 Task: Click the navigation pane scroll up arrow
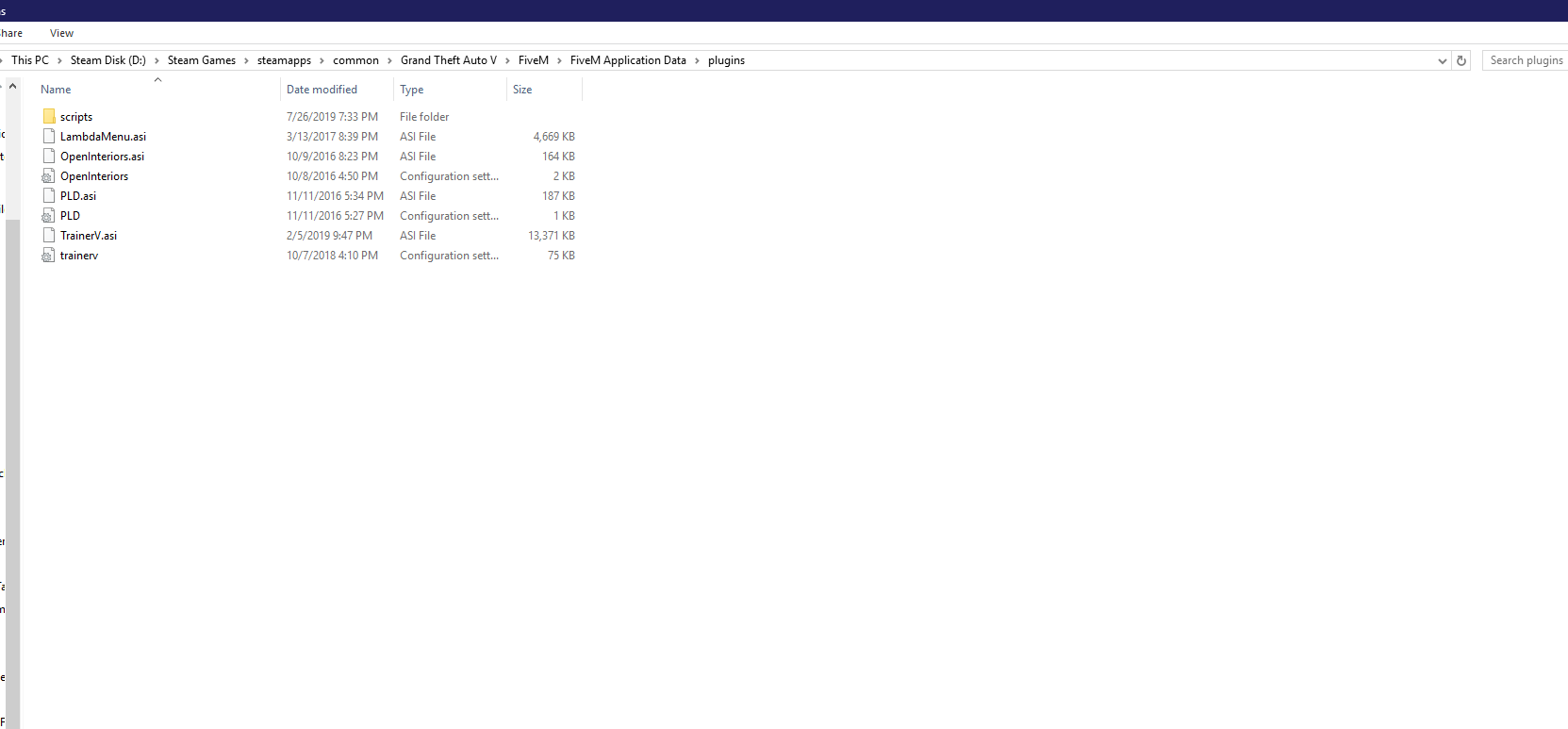coord(13,87)
